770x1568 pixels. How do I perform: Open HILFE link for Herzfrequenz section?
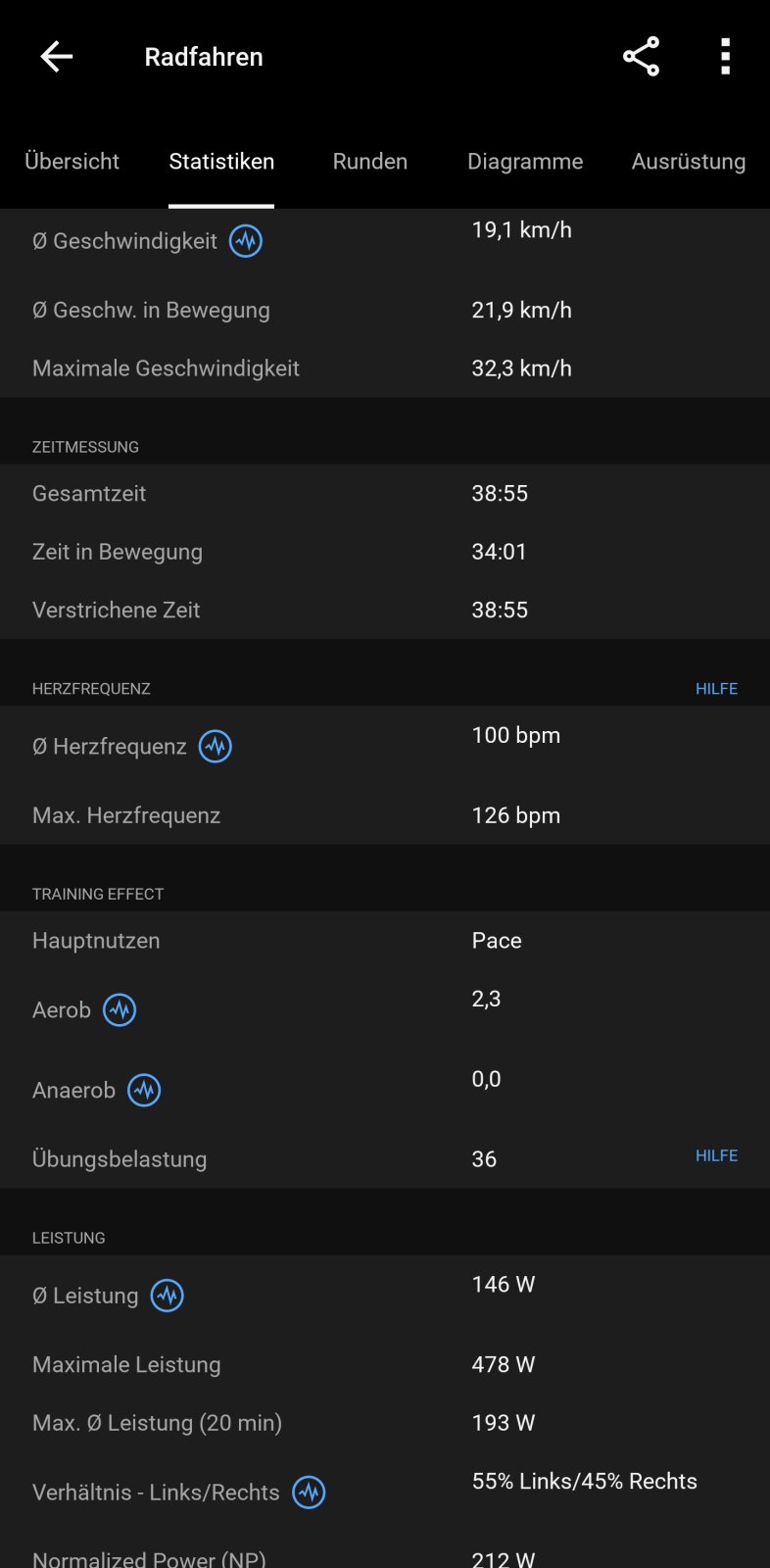click(x=716, y=689)
